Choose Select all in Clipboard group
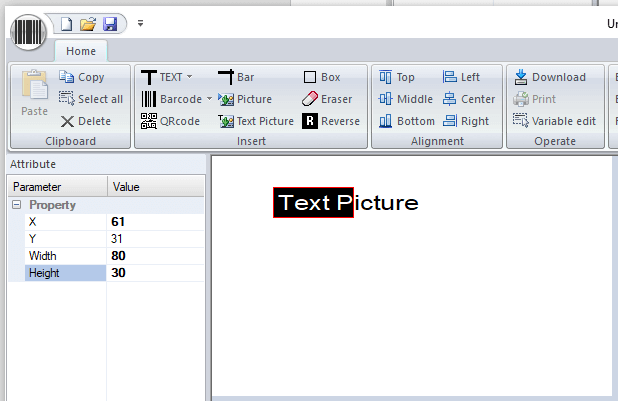The height and width of the screenshot is (401, 618). [91, 99]
